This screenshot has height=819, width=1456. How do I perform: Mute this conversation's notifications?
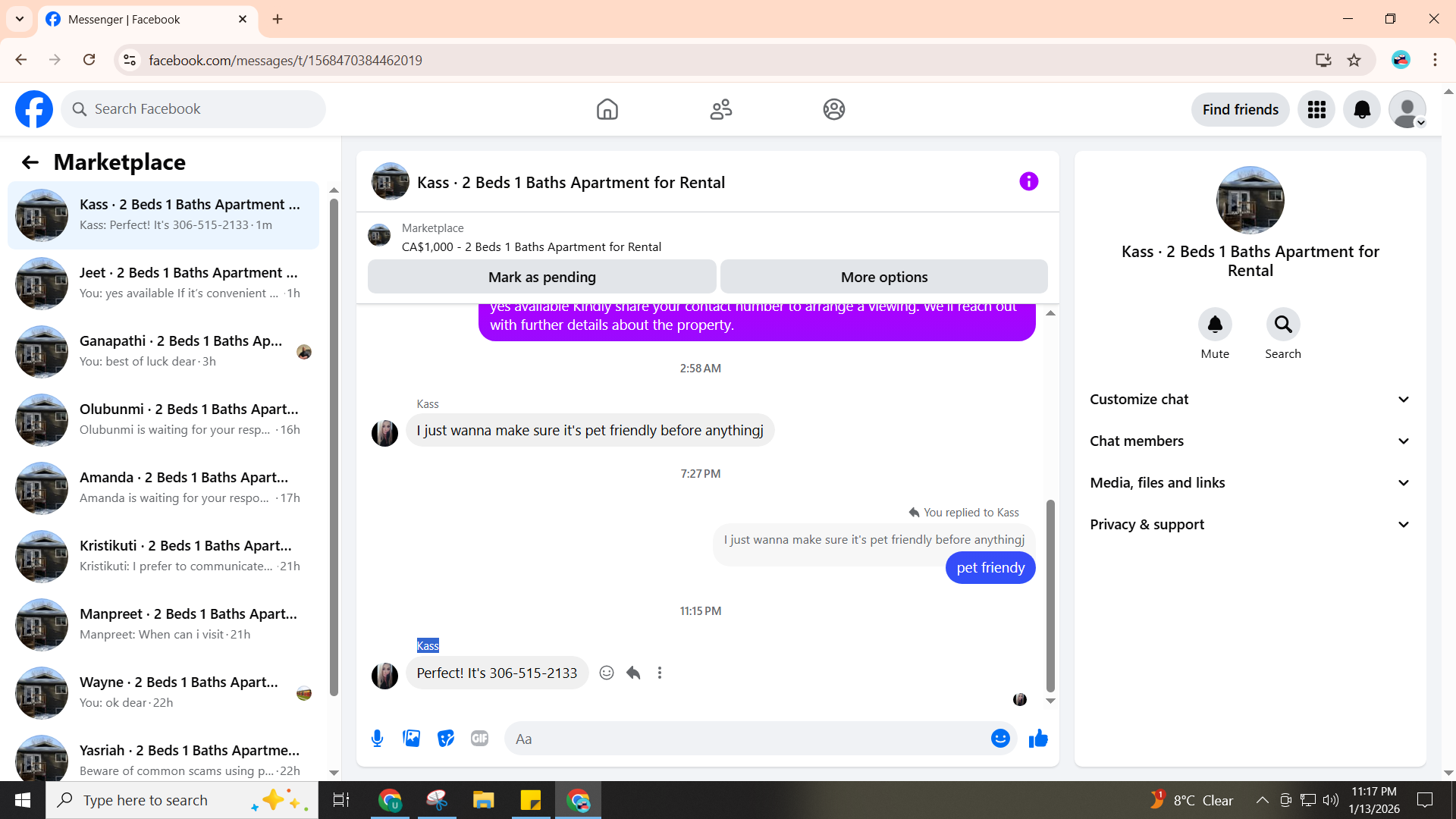click(1215, 325)
